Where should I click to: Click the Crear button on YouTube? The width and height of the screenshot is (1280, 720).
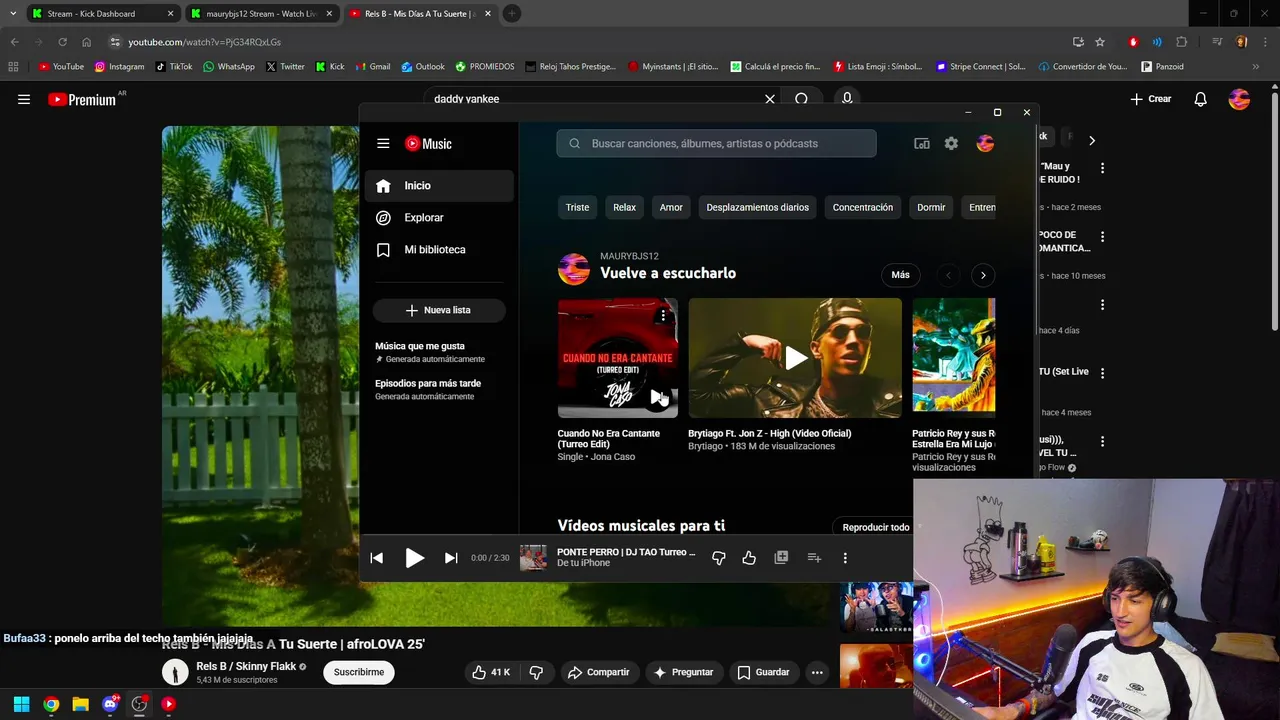1151,99
